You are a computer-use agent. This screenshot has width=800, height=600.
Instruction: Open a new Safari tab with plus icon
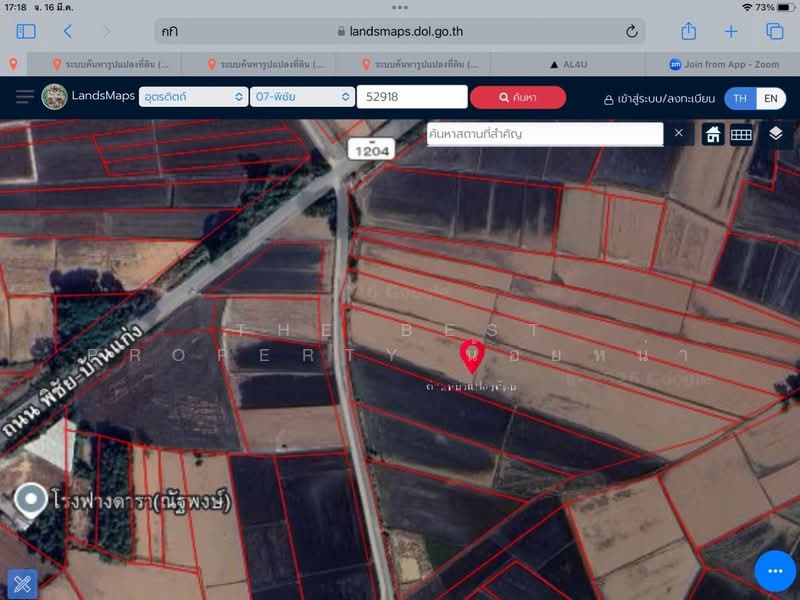coord(731,31)
